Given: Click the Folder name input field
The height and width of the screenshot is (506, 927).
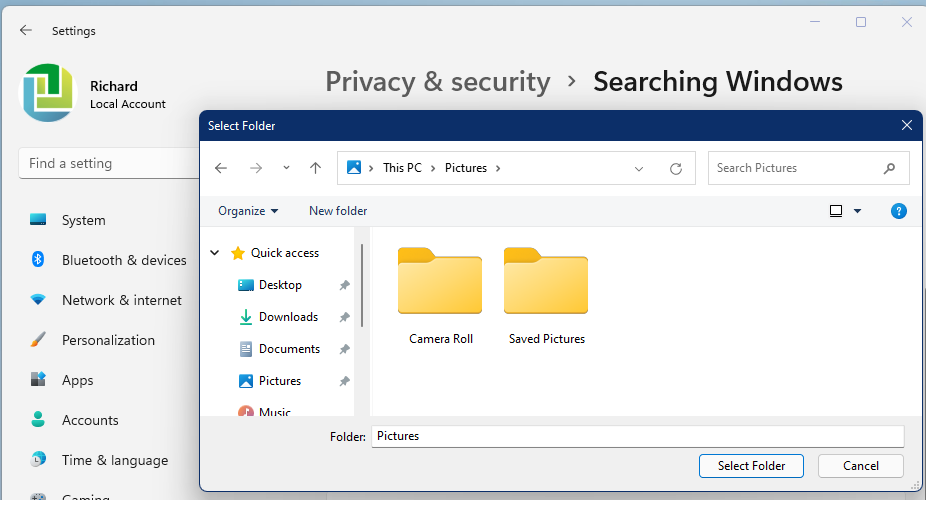Looking at the screenshot, I should pos(638,436).
